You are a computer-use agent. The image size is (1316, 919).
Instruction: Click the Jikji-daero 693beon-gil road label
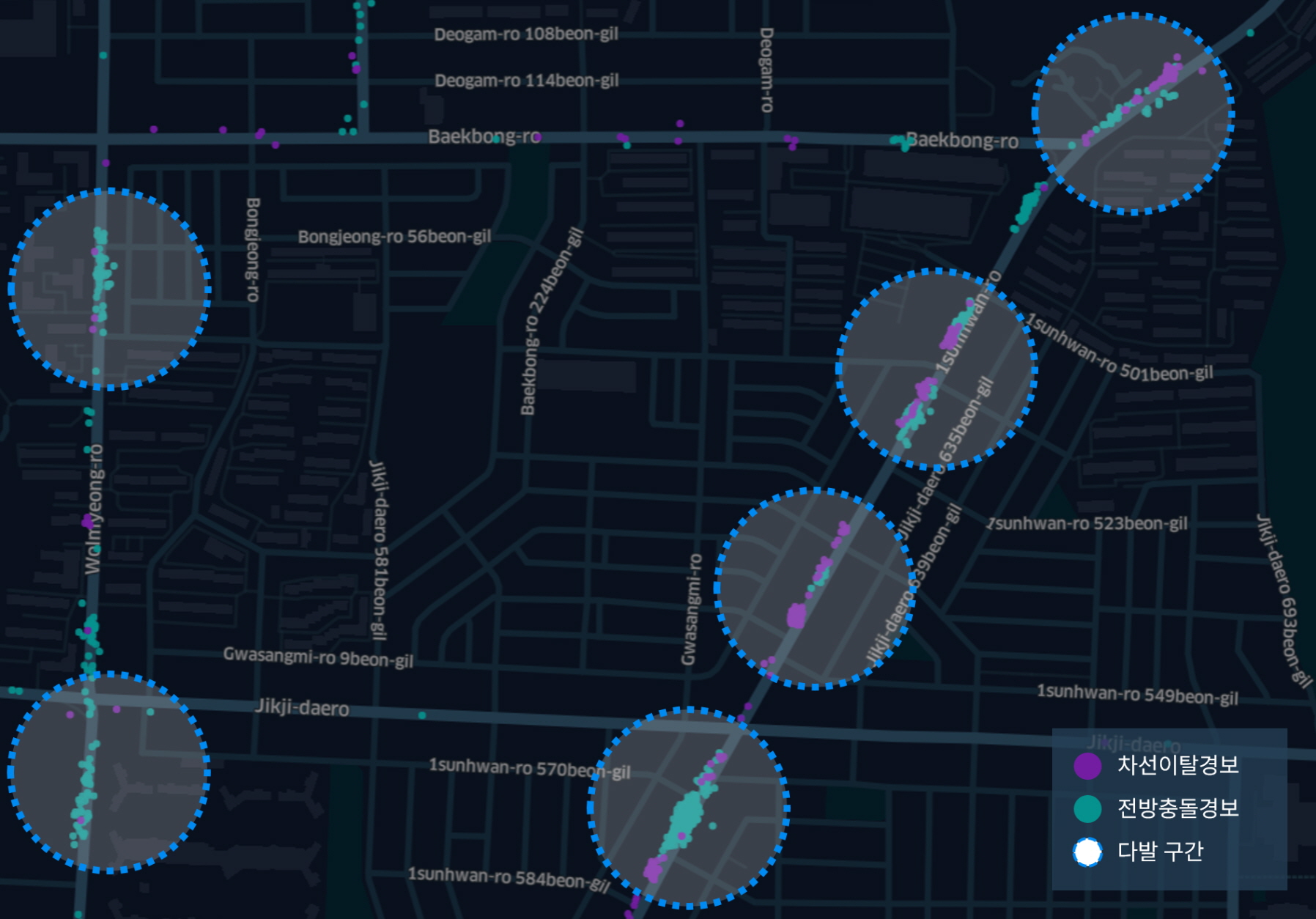[1283, 600]
